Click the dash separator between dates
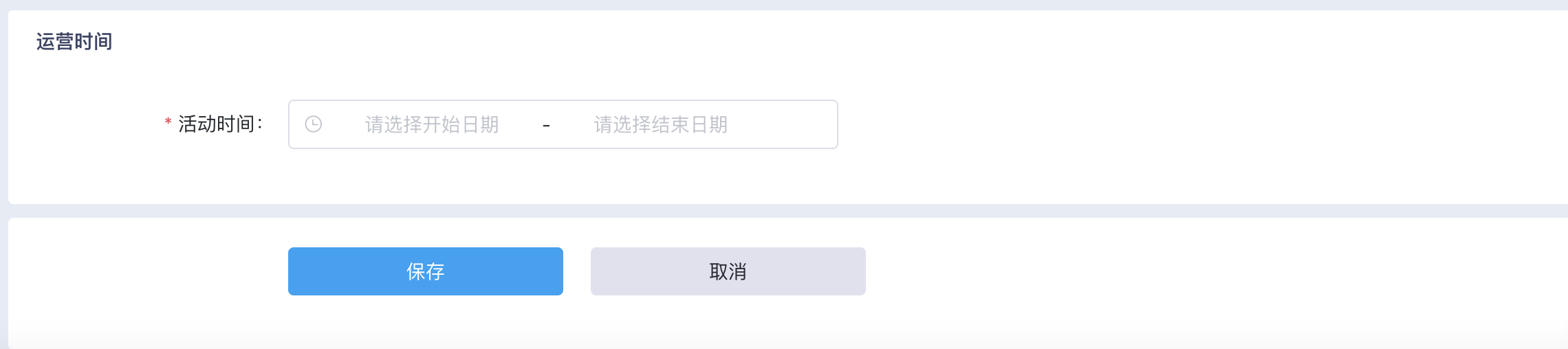The image size is (1568, 349). [546, 126]
